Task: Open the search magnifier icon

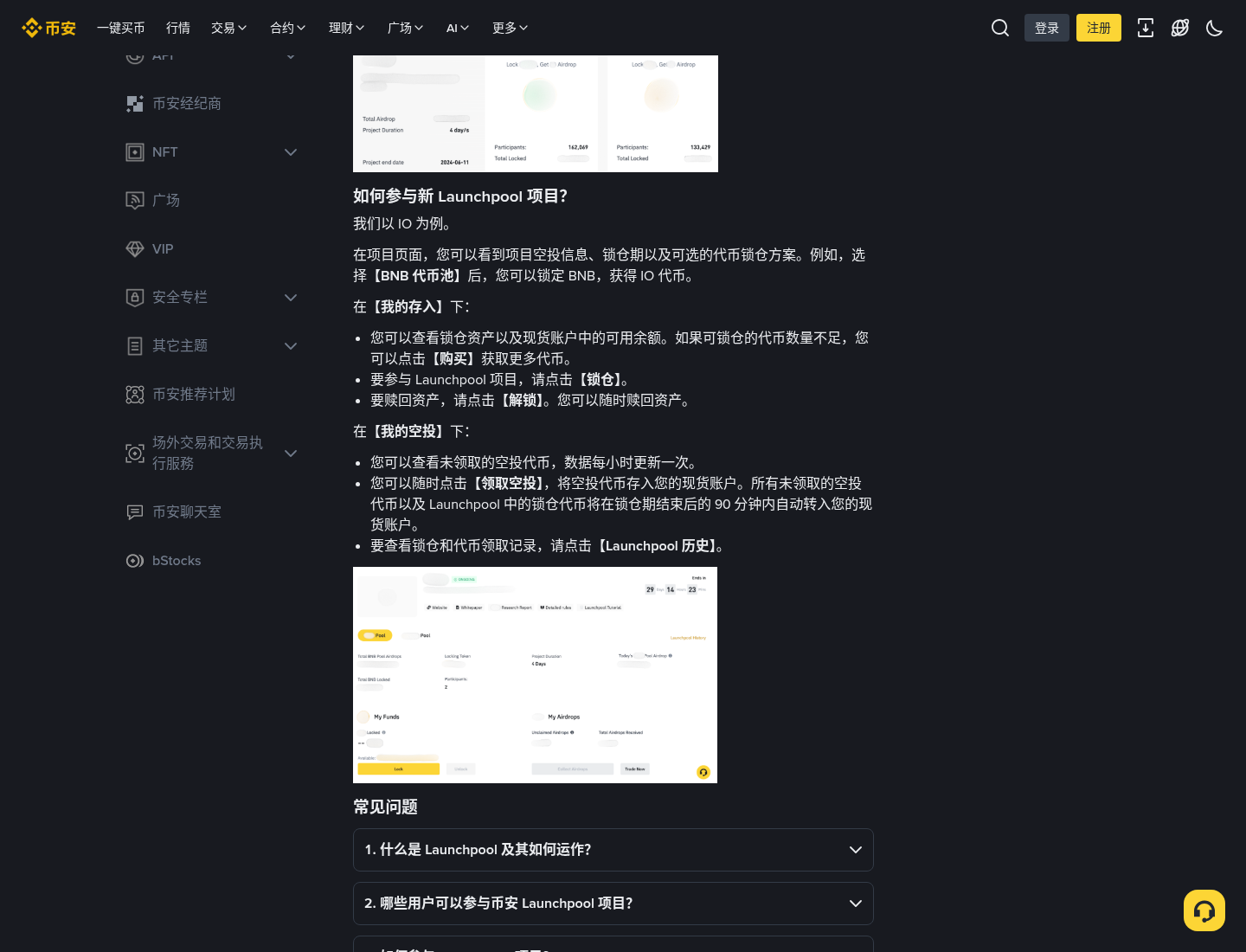Action: click(x=1000, y=28)
